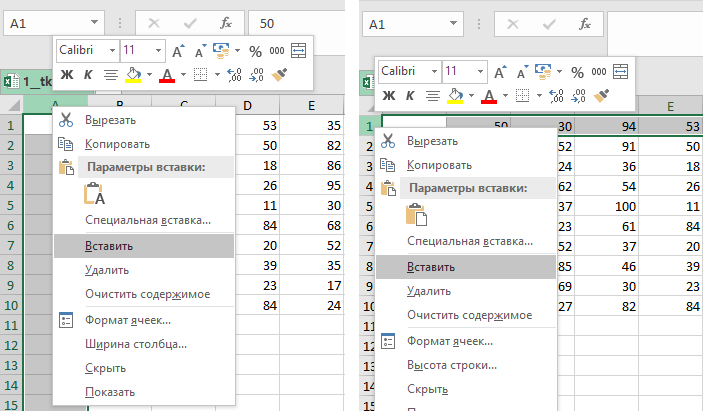This screenshot has width=704, height=411.
Task: Click Increase Font Size in left mini toolbar
Action: (x=178, y=50)
